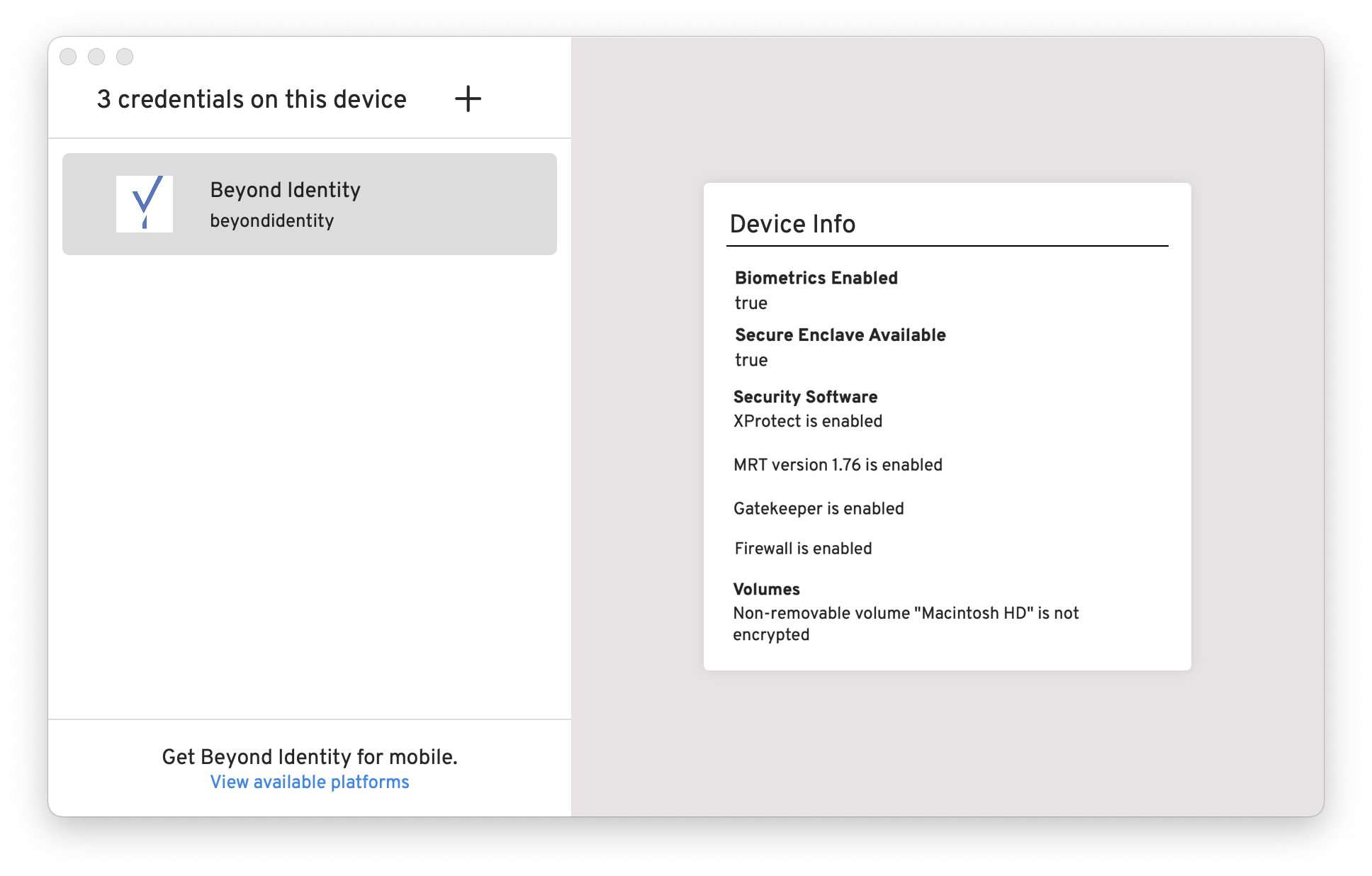1372x876 pixels.
Task: Click the Secure Enclave Available label
Action: pyautogui.click(x=840, y=335)
